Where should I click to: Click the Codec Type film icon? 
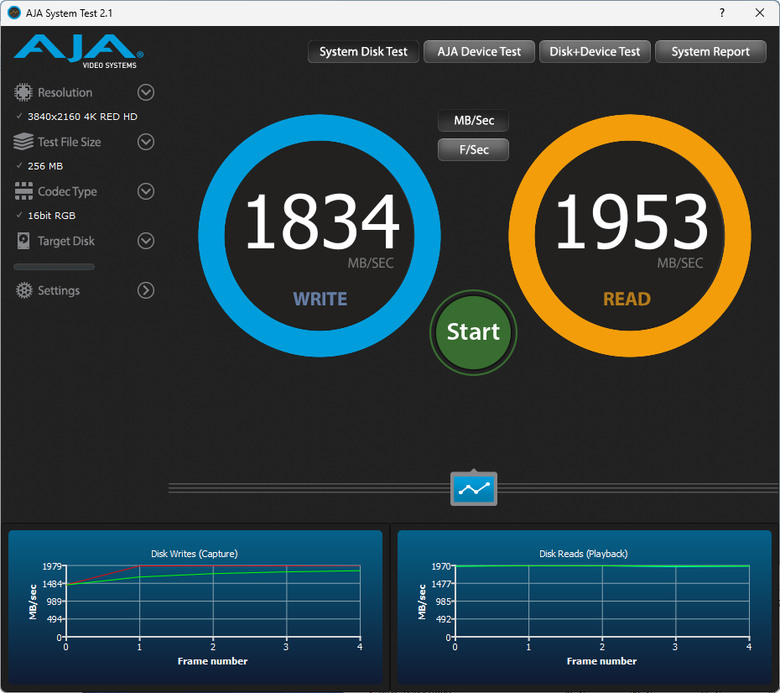[x=23, y=191]
